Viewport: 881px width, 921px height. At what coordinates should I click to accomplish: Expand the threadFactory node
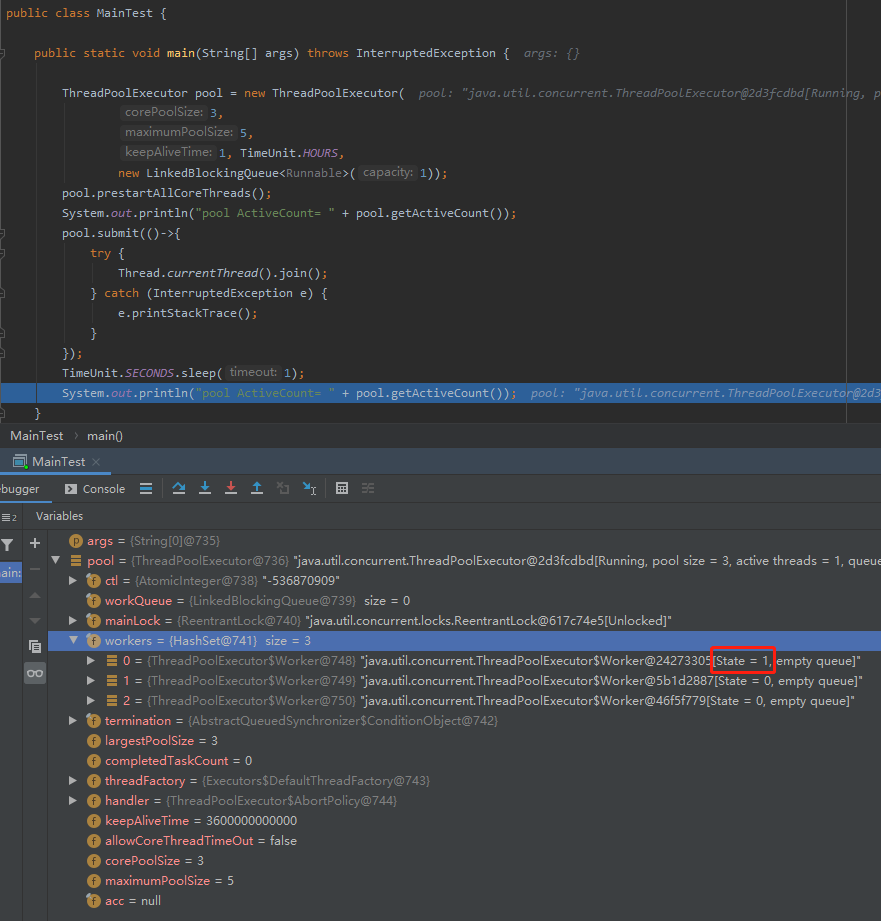(x=73, y=780)
